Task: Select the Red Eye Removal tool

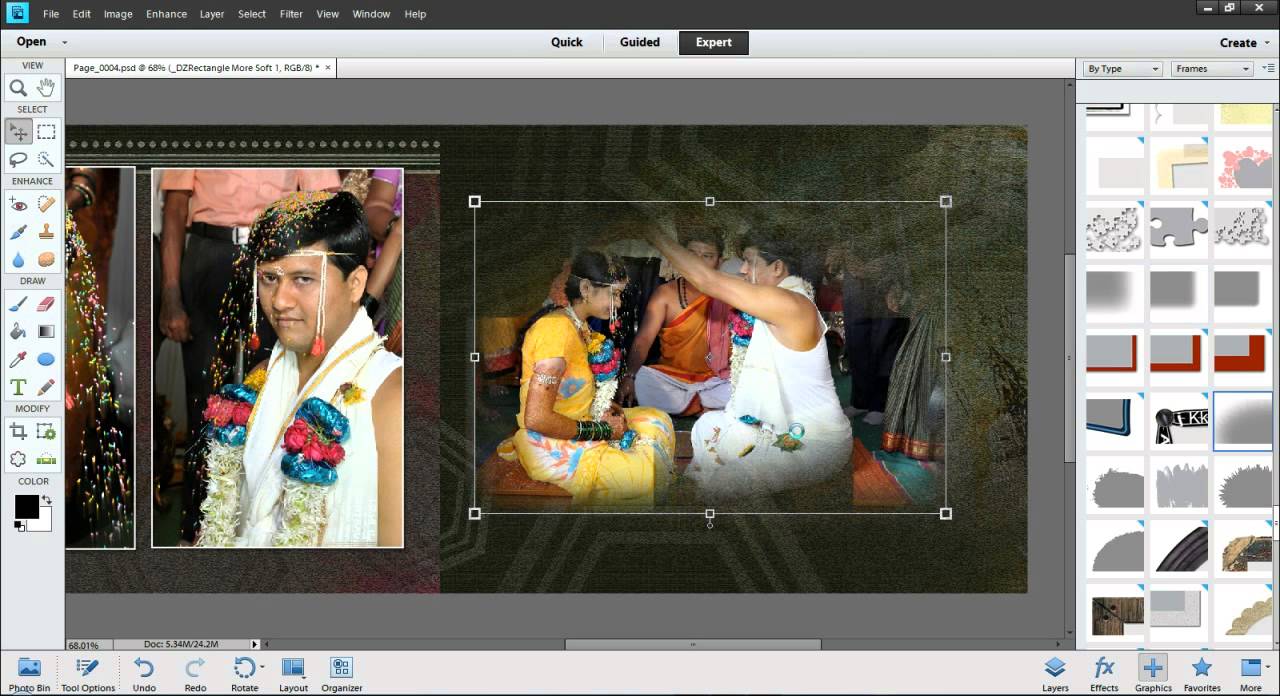Action: [x=18, y=203]
